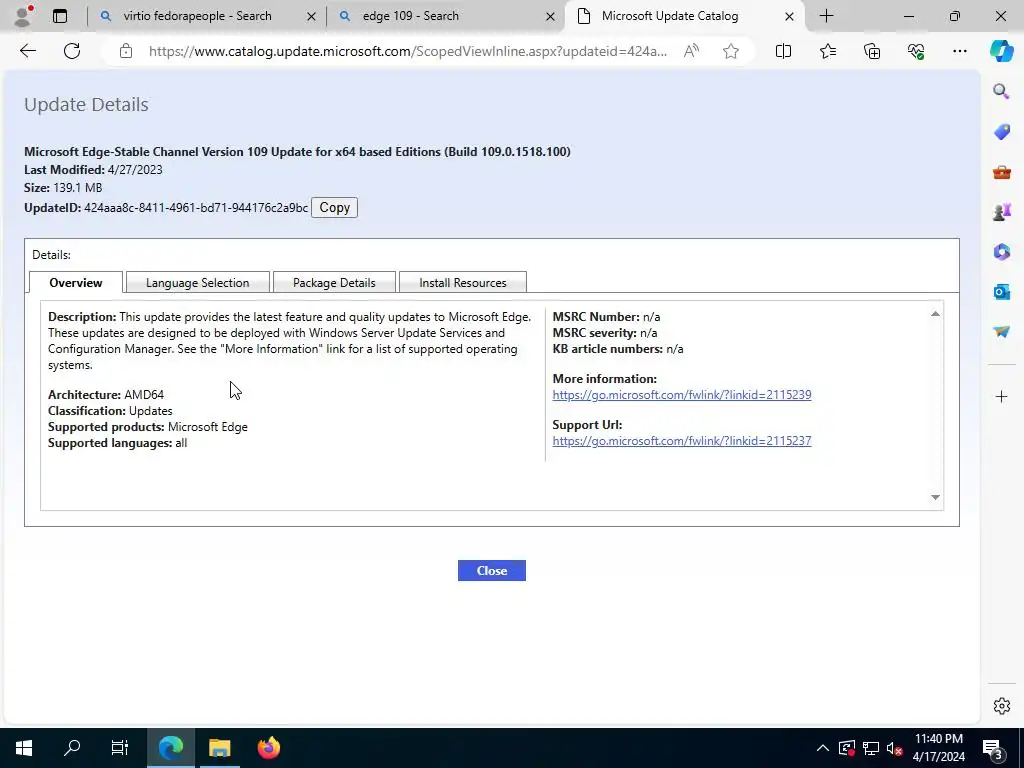Launch Firefox from taskbar

(268, 748)
